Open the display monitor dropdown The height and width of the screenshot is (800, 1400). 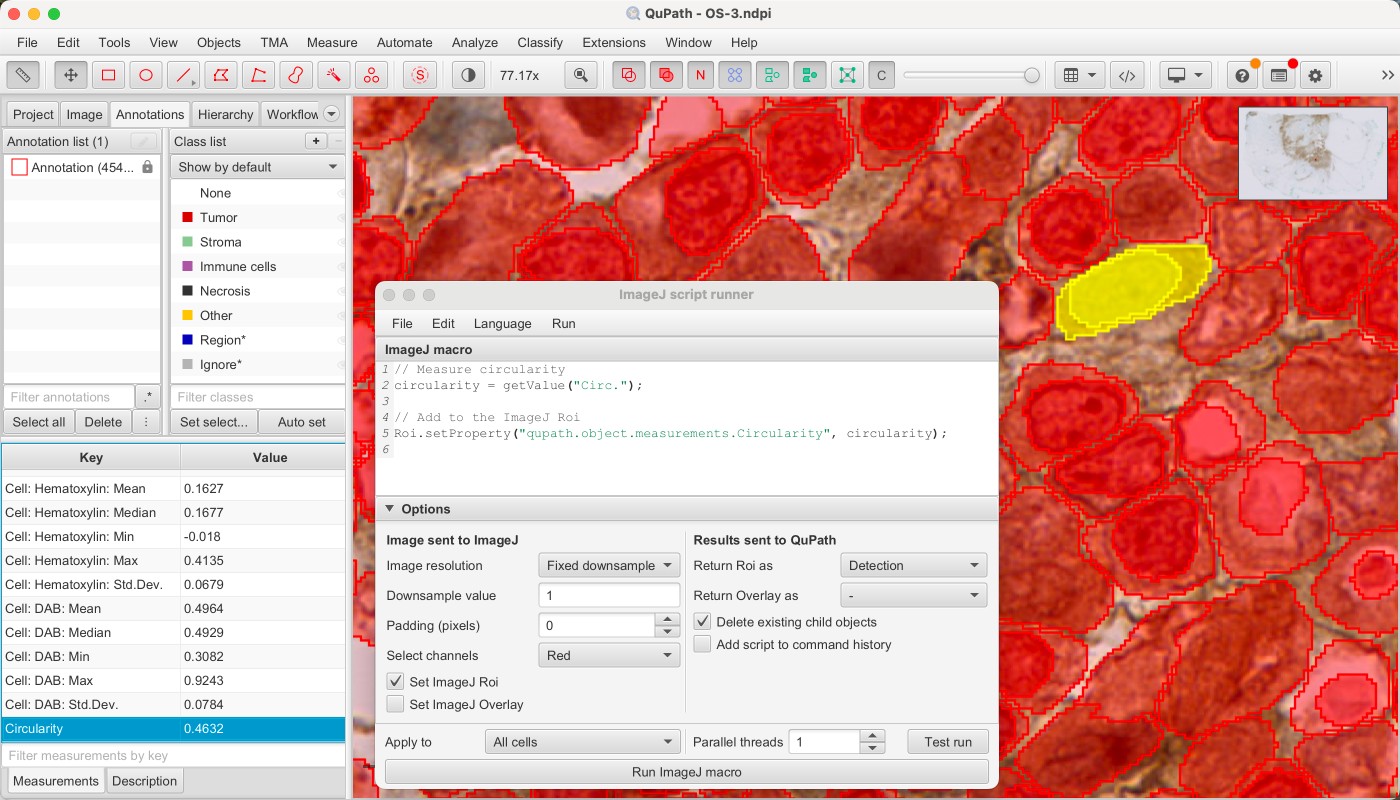(1186, 75)
